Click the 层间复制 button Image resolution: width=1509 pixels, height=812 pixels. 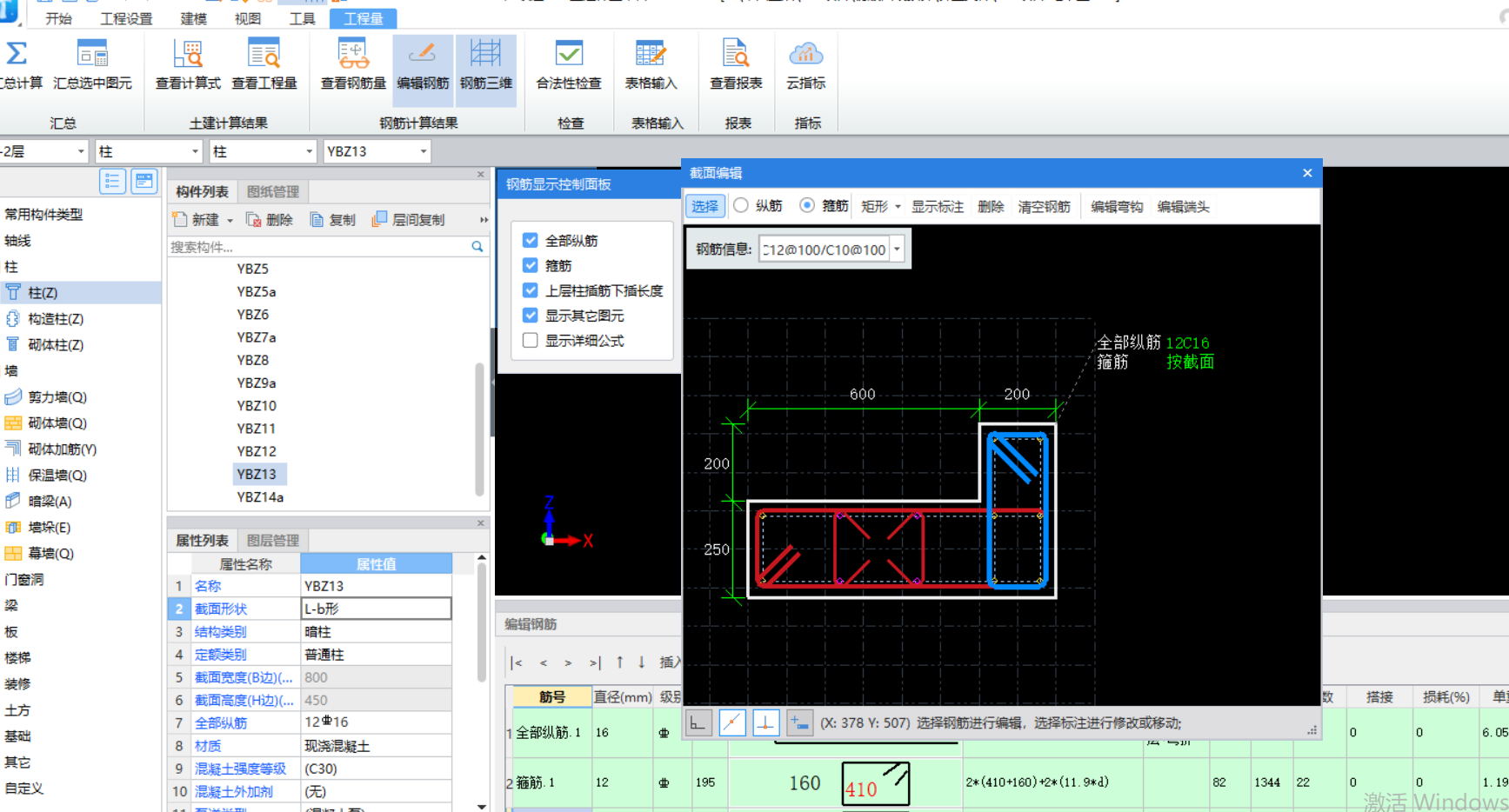tap(408, 220)
